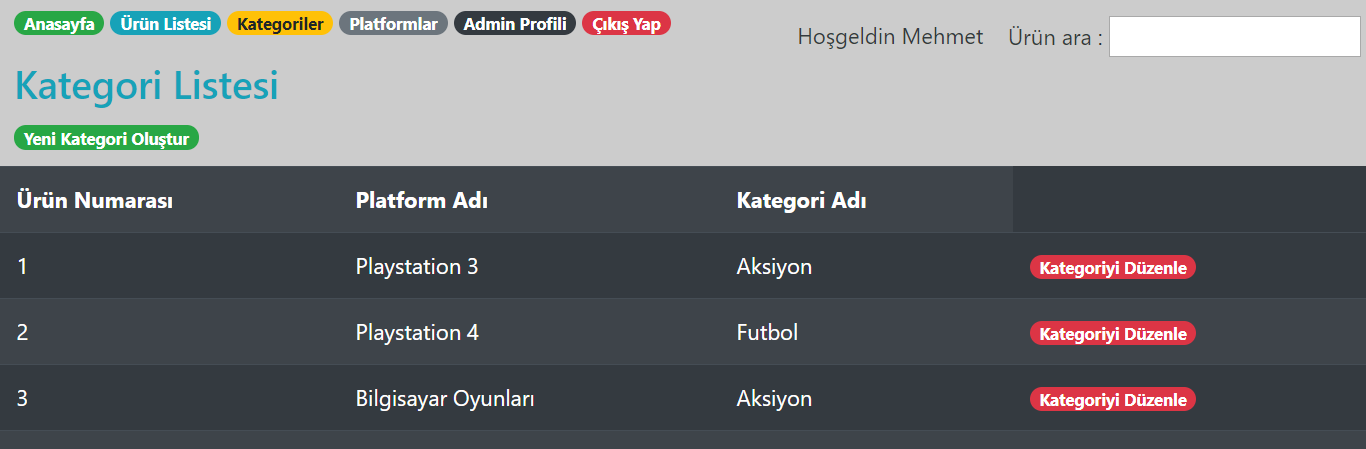Open the Platformlar section
1366x449 pixels.
pyautogui.click(x=393, y=24)
